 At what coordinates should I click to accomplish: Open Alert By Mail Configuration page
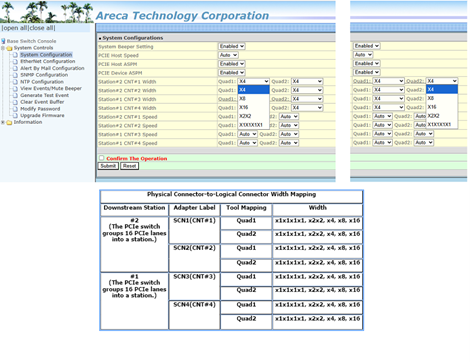(52, 68)
